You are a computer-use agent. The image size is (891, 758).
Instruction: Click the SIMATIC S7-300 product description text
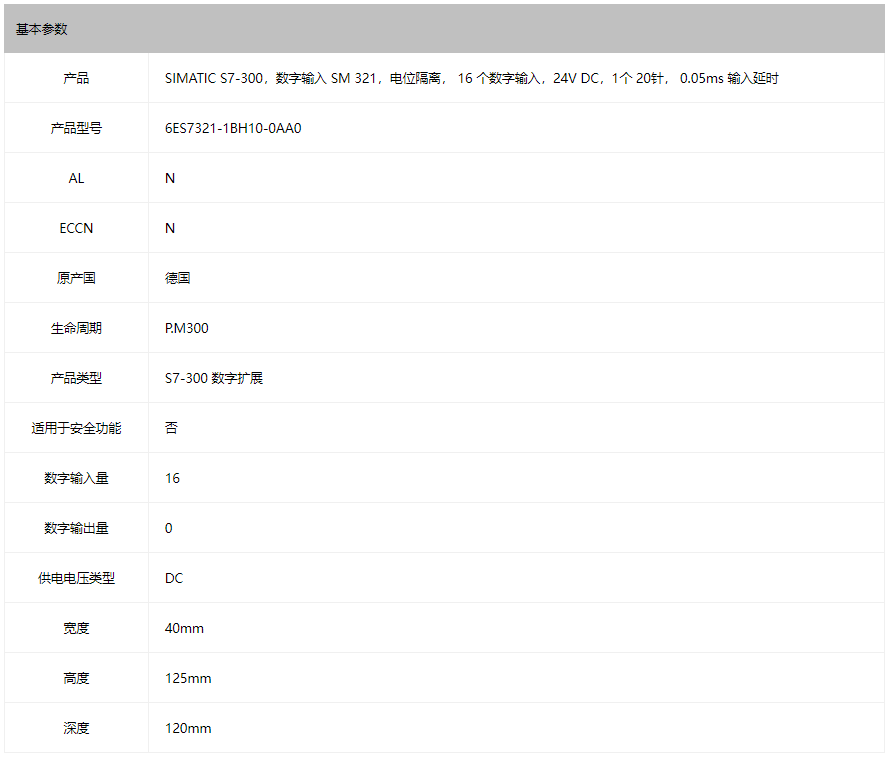tap(472, 78)
